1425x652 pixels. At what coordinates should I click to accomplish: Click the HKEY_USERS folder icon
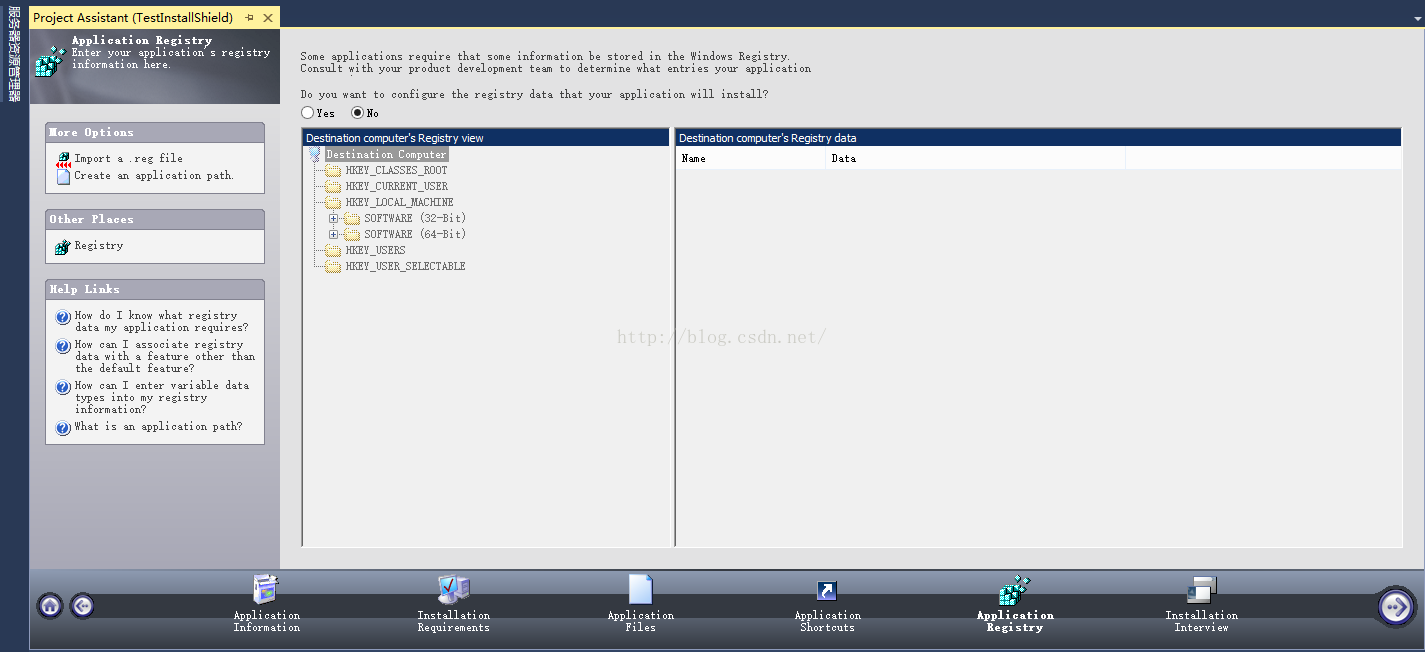[x=333, y=250]
